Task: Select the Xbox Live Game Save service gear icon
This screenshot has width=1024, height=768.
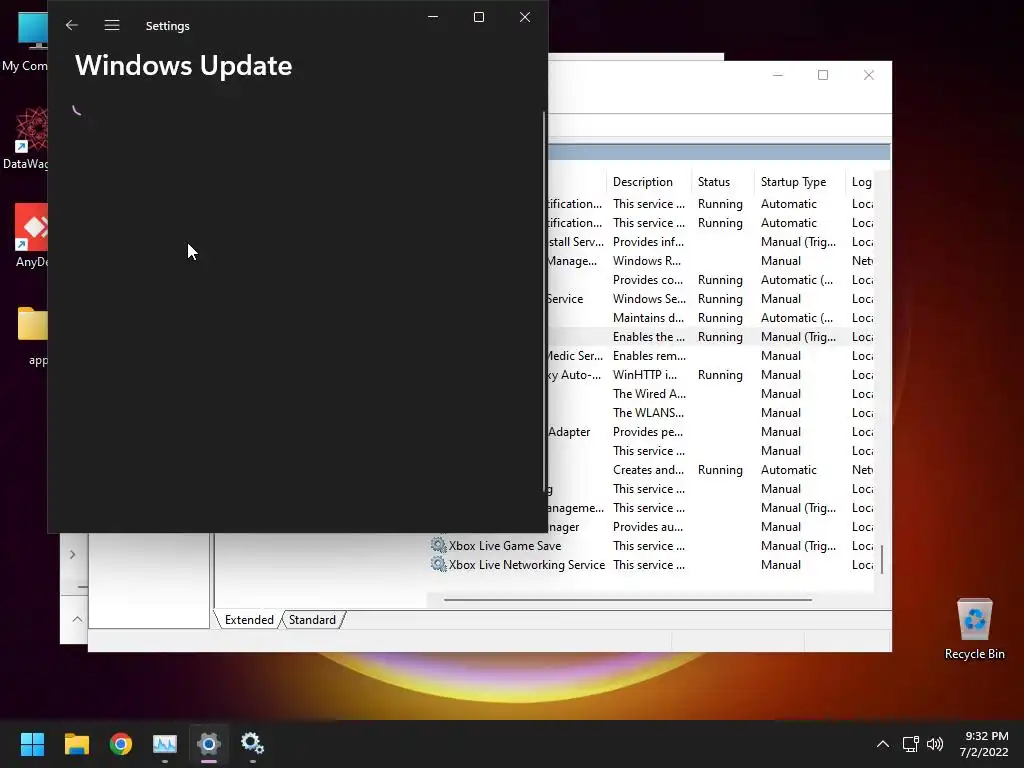Action: point(438,545)
